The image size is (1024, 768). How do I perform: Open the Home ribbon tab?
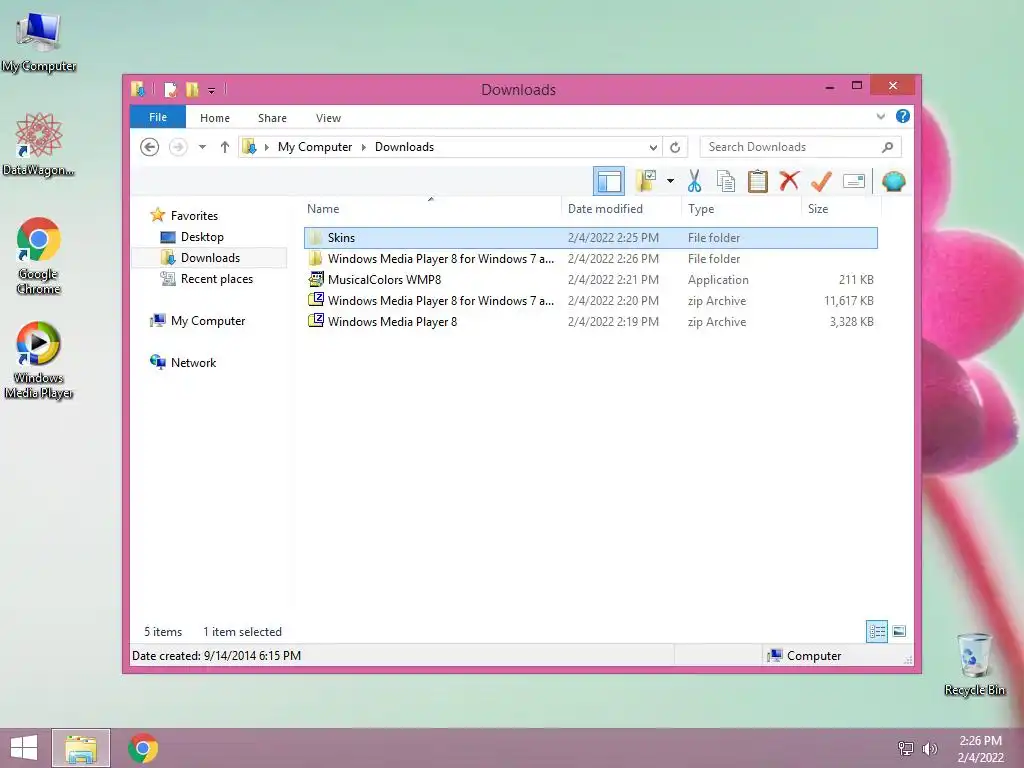(215, 118)
